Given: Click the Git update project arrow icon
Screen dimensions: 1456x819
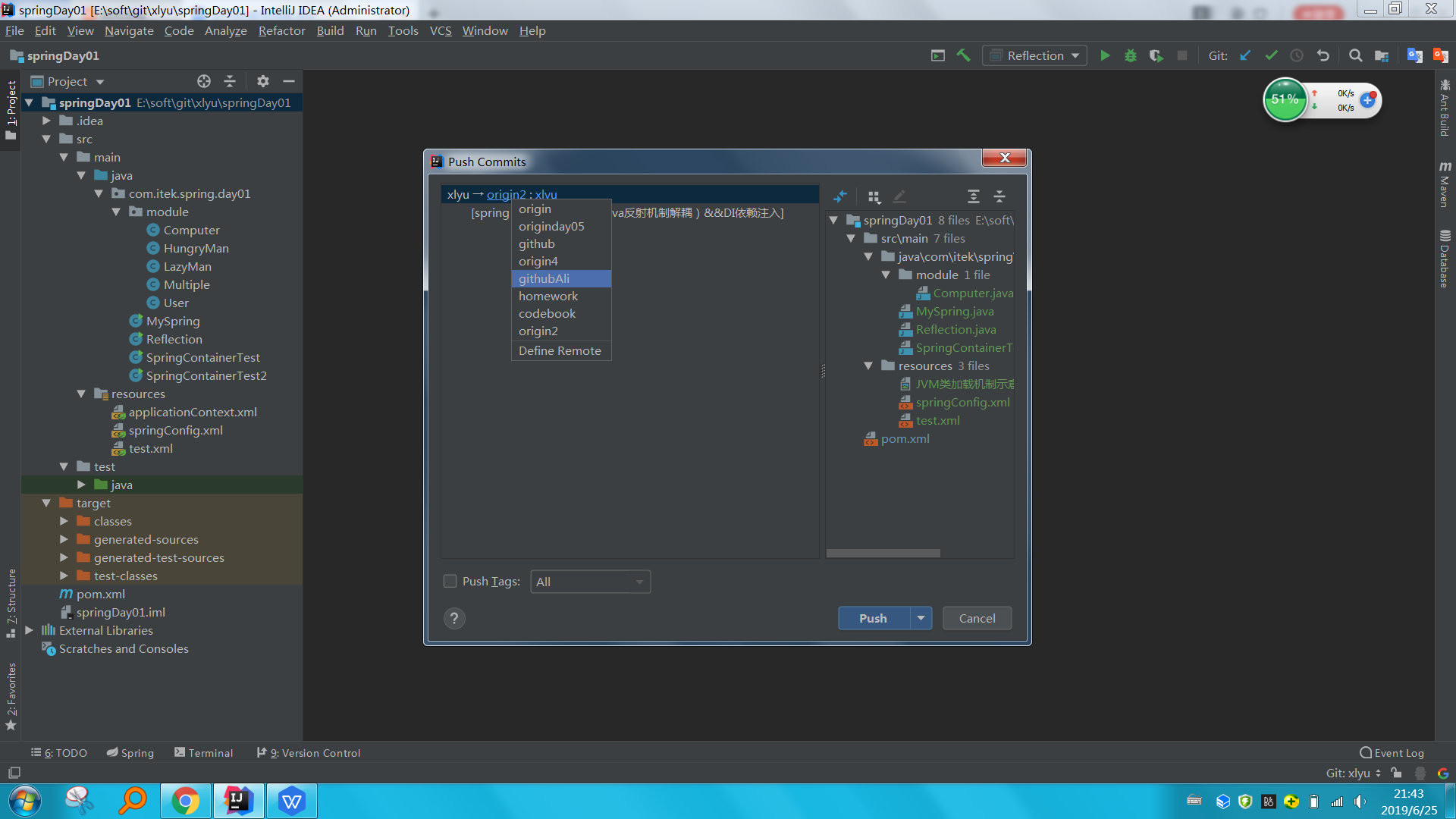Looking at the screenshot, I should tap(1245, 55).
